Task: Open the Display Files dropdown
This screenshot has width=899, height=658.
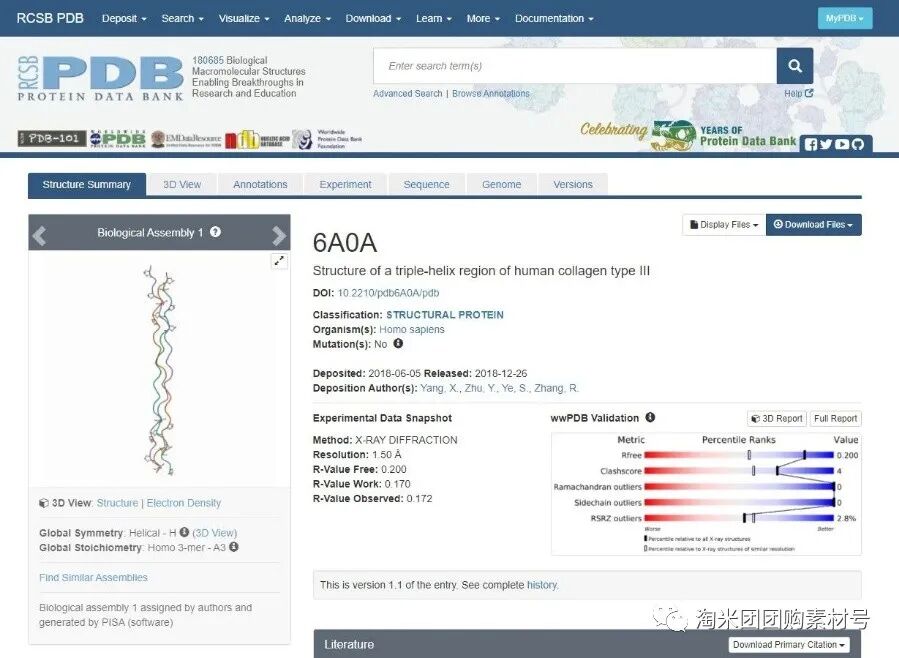Action: pos(724,225)
